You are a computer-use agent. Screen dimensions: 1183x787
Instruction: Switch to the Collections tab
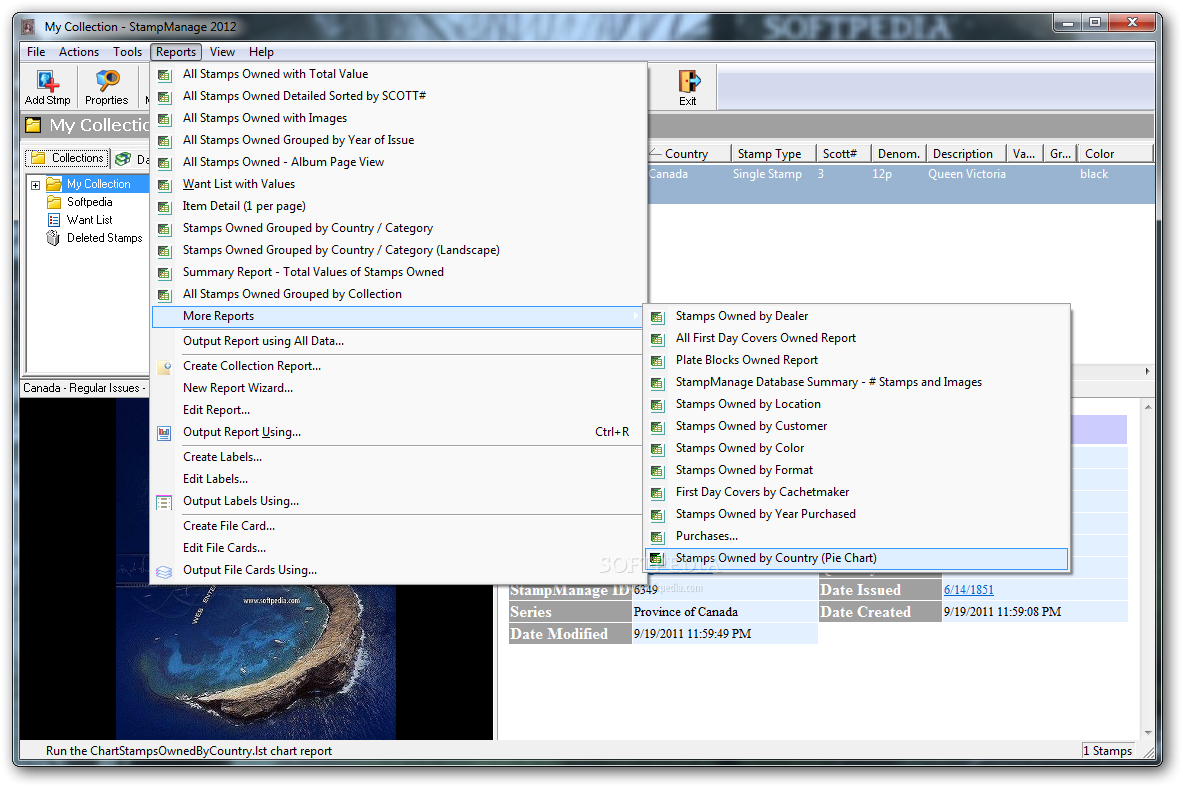click(68, 158)
